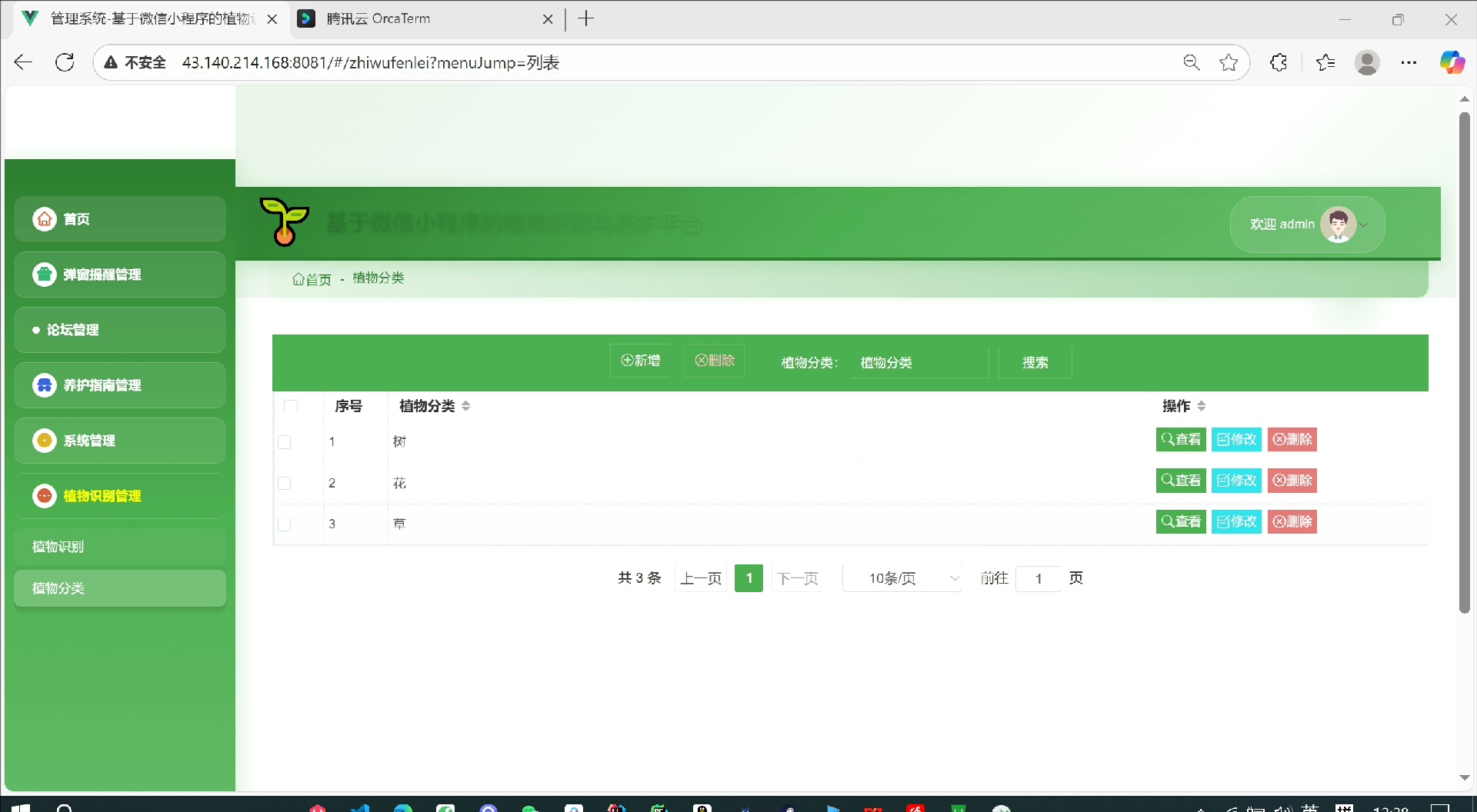Viewport: 1477px width, 812px height.
Task: Click the 养护指南管理 menu icon
Action: pyautogui.click(x=45, y=385)
